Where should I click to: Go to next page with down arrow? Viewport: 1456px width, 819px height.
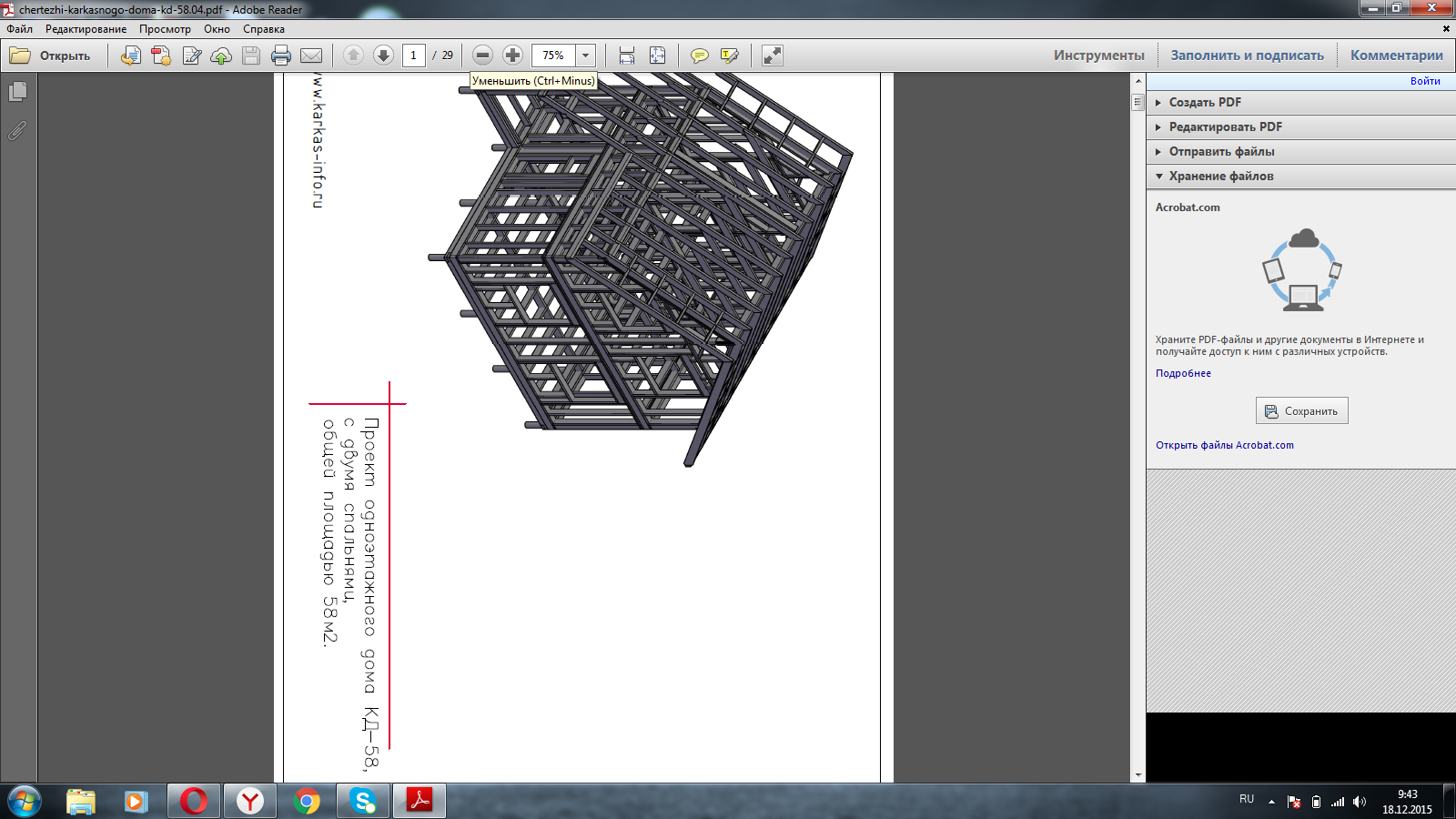(383, 56)
